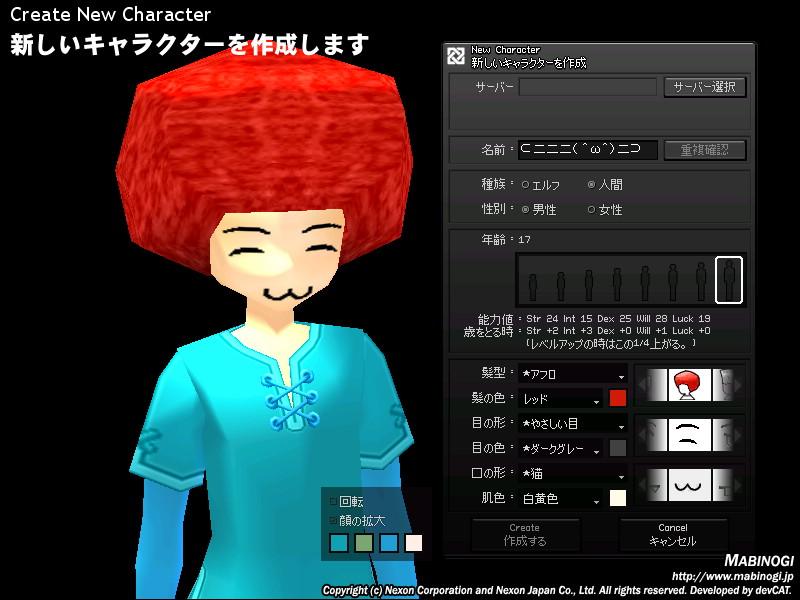Click the next eye shape arrow
Image resolution: width=800 pixels, height=600 pixels.
737,435
